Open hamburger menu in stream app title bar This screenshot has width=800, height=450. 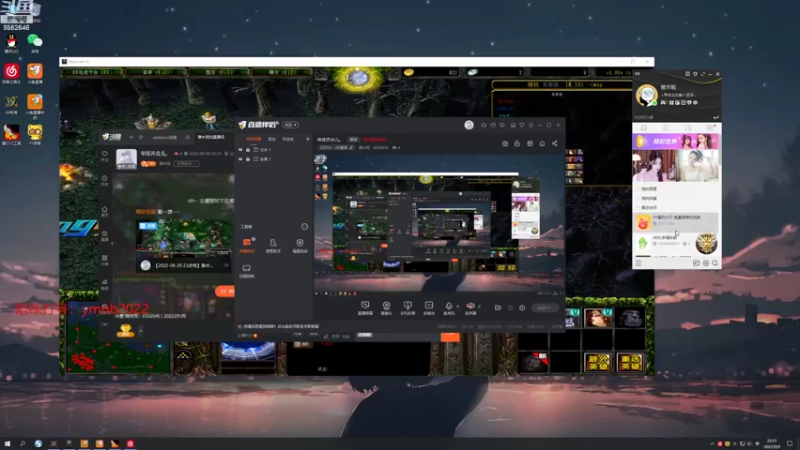531,125
